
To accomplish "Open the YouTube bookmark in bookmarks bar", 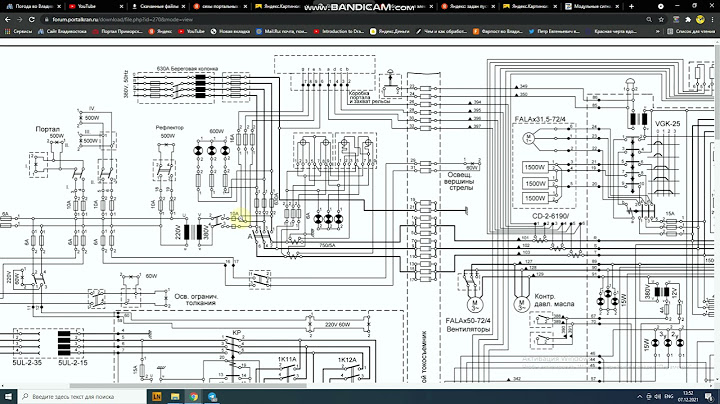I will pyautogui.click(x=191, y=31).
